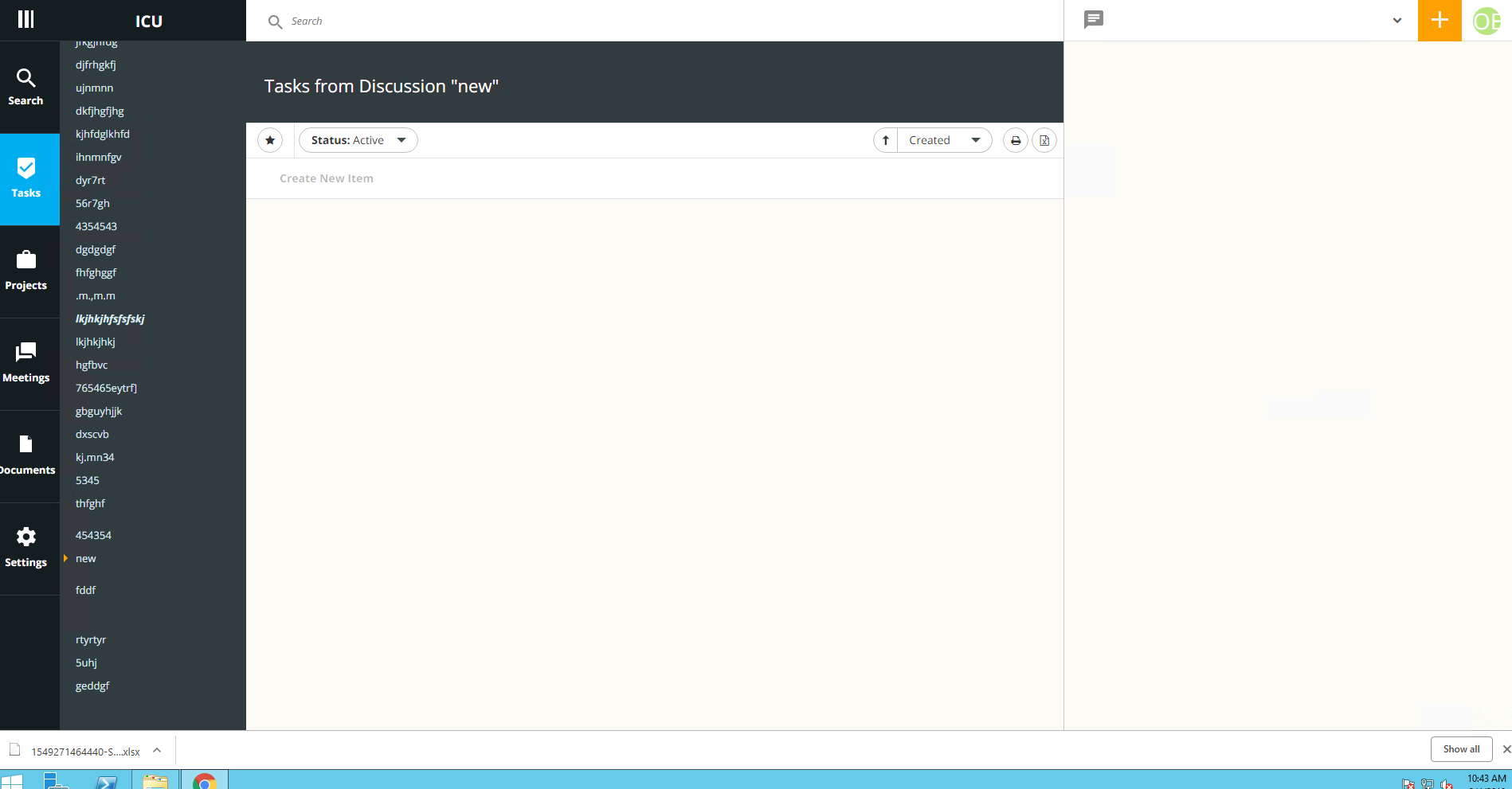The width and height of the screenshot is (1512, 789).
Task: Click Create New Item
Action: pyautogui.click(x=326, y=178)
